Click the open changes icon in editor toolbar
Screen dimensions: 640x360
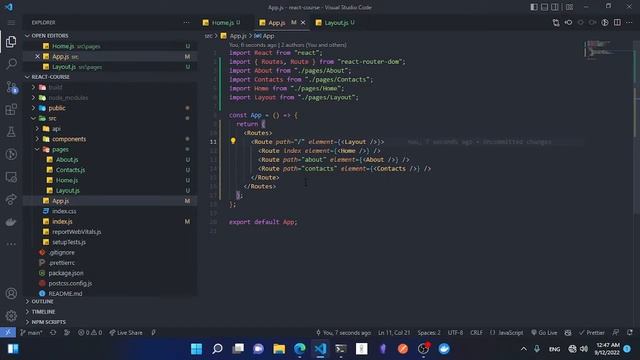(556, 22)
